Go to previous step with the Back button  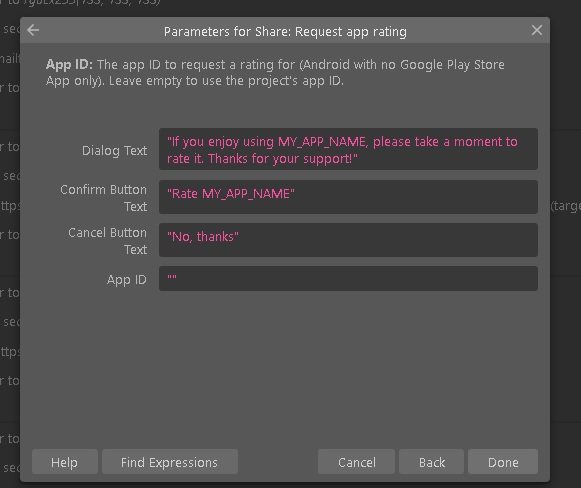tap(432, 462)
